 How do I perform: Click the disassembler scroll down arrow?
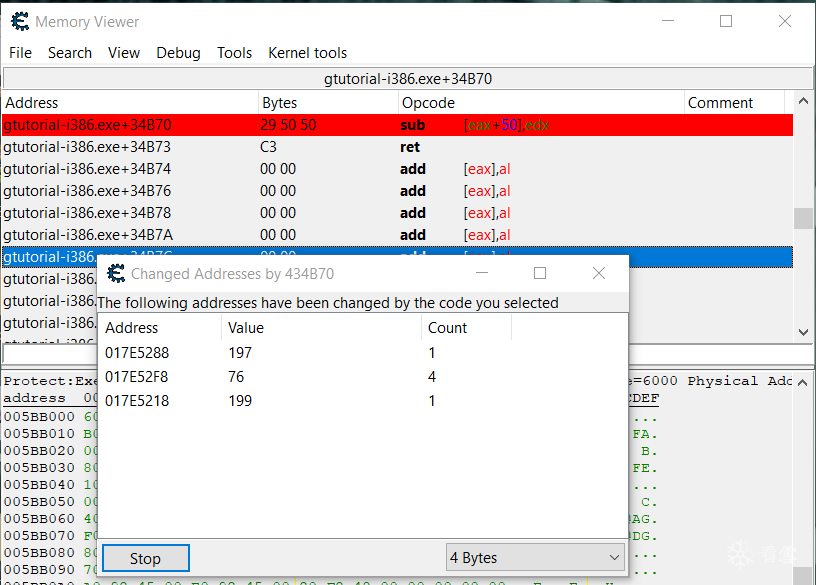(x=804, y=332)
